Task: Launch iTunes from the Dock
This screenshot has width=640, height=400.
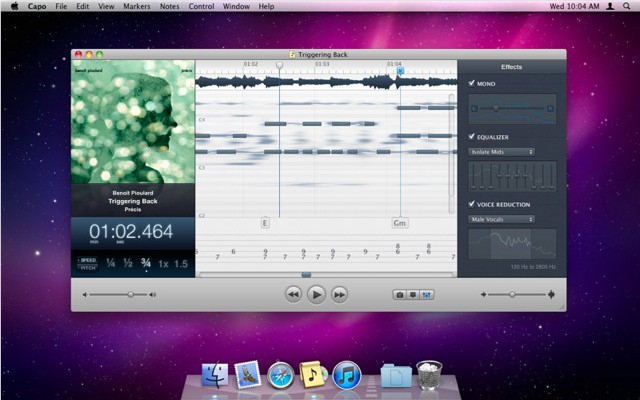Action: coord(346,375)
